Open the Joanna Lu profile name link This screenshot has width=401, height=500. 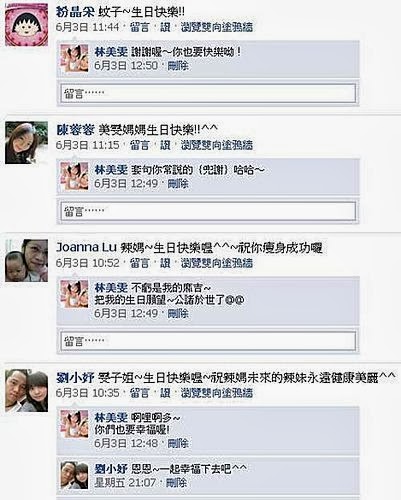(86, 248)
